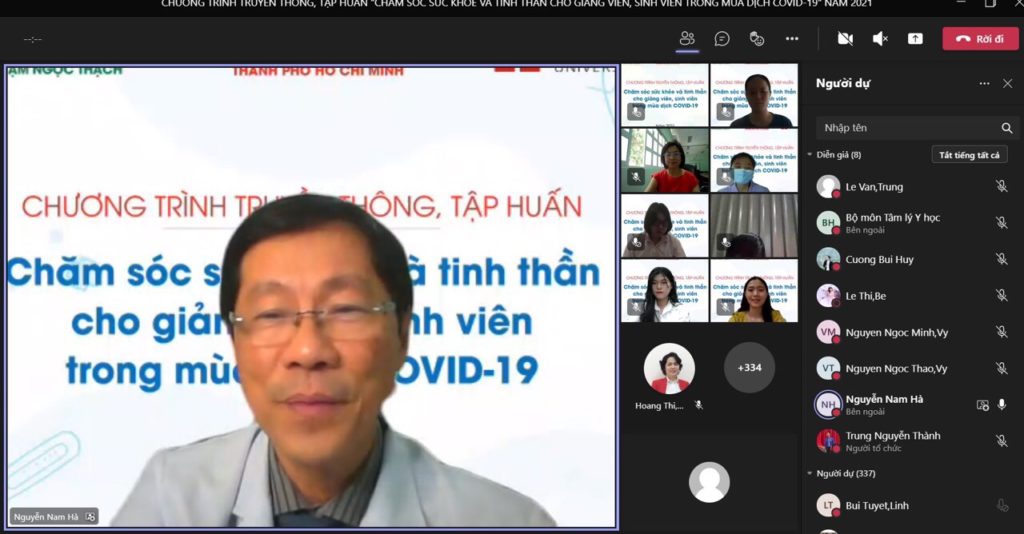Screen dimensions: 1024x534
Task: Close the Người dự panel
Action: (1008, 83)
